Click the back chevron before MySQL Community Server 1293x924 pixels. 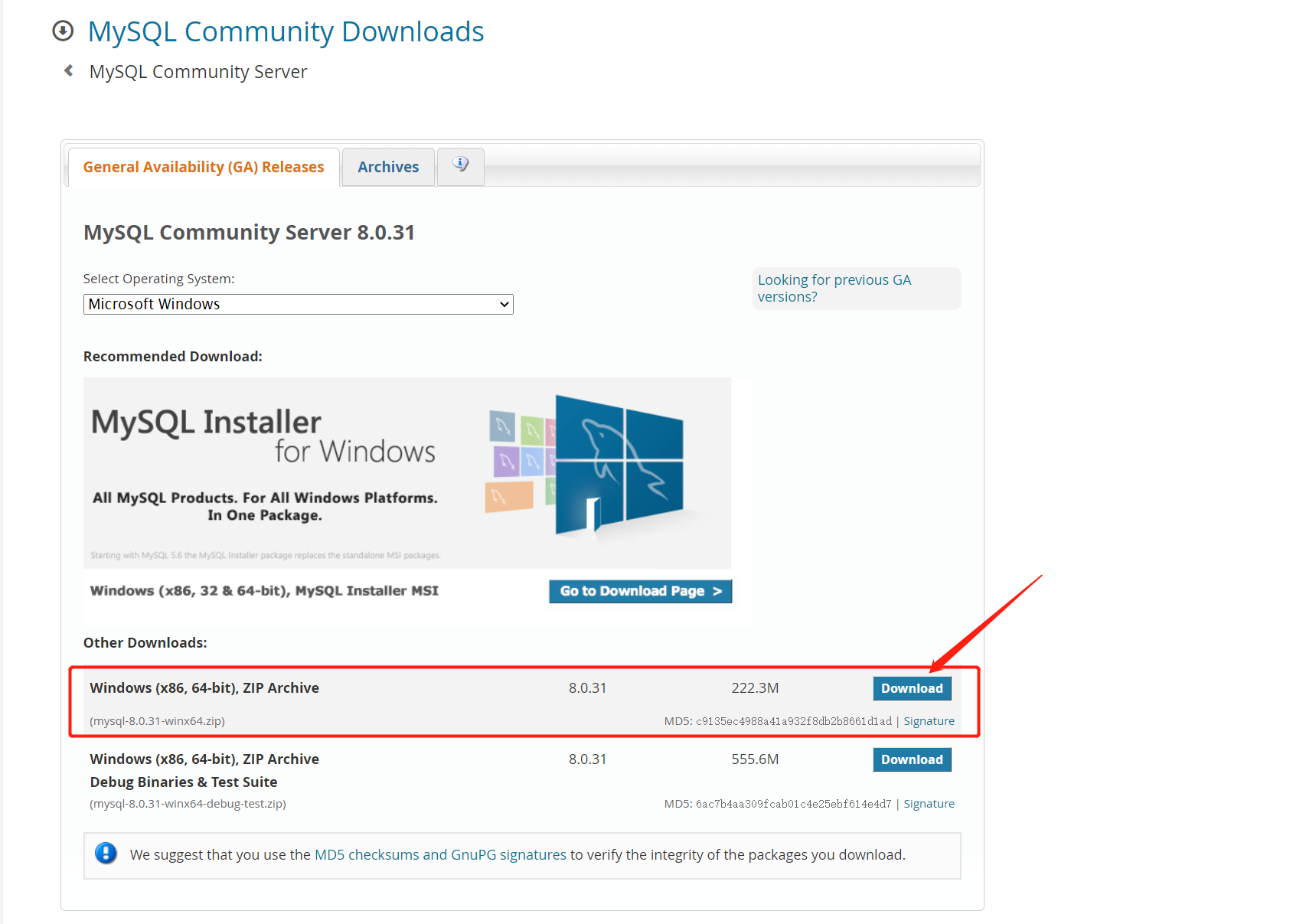[69, 70]
